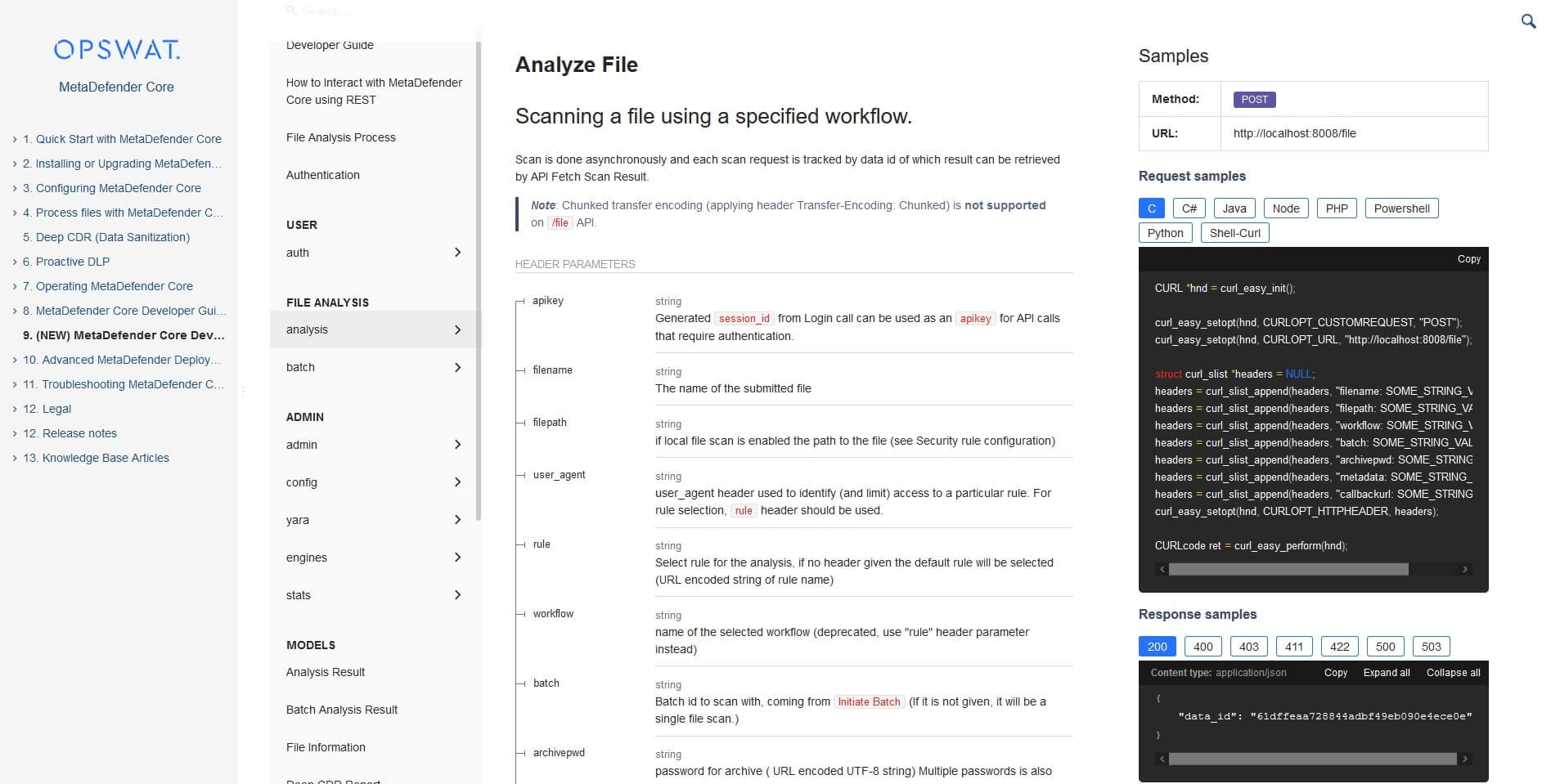Show the 403 response sample
Image resolution: width=1551 pixels, height=784 pixels.
click(x=1248, y=647)
